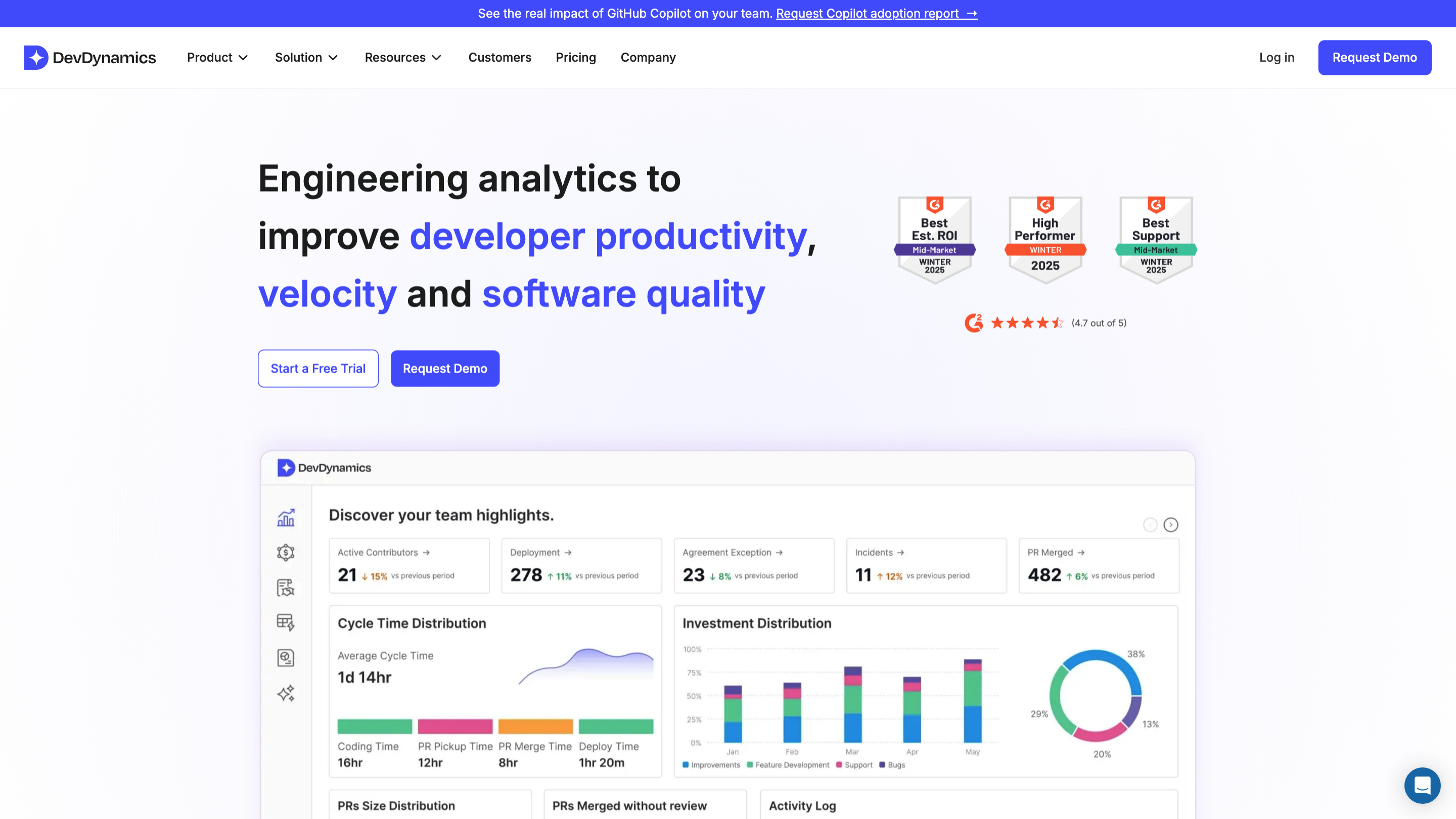Open the pie chart report icon in sidebar
Viewport: 1456px width, 819px height.
[286, 658]
